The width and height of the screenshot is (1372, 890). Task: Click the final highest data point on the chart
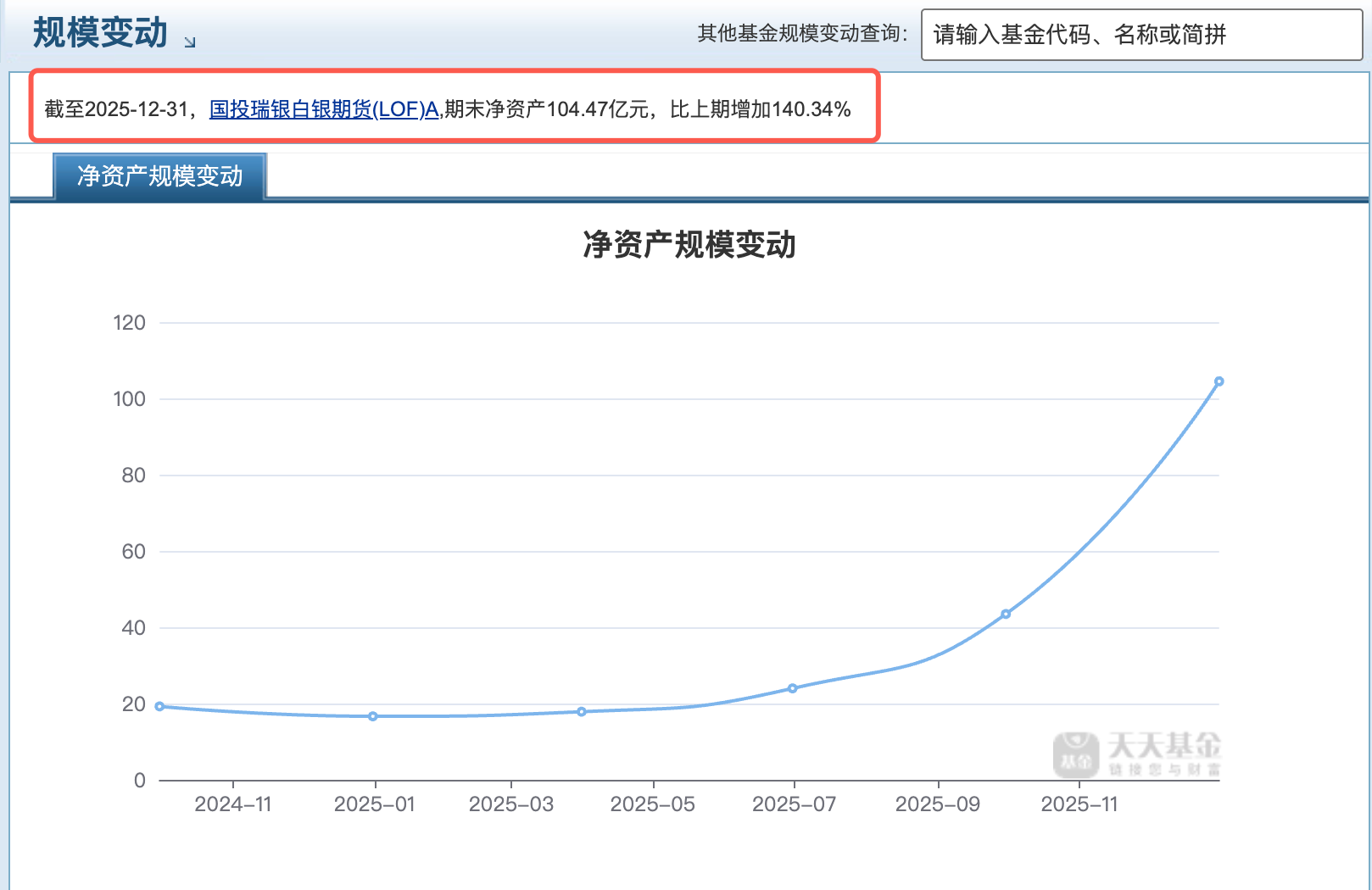pos(1219,381)
